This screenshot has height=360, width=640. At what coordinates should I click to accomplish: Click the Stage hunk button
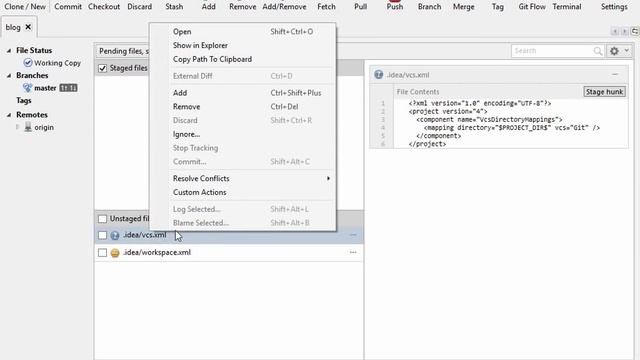pos(604,92)
